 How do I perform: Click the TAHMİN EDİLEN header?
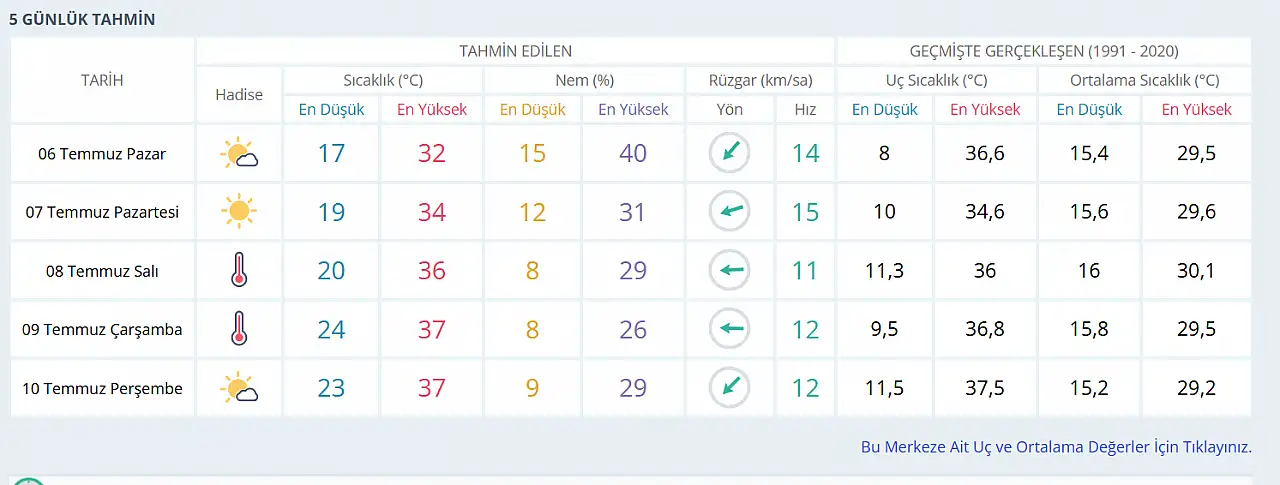[515, 51]
